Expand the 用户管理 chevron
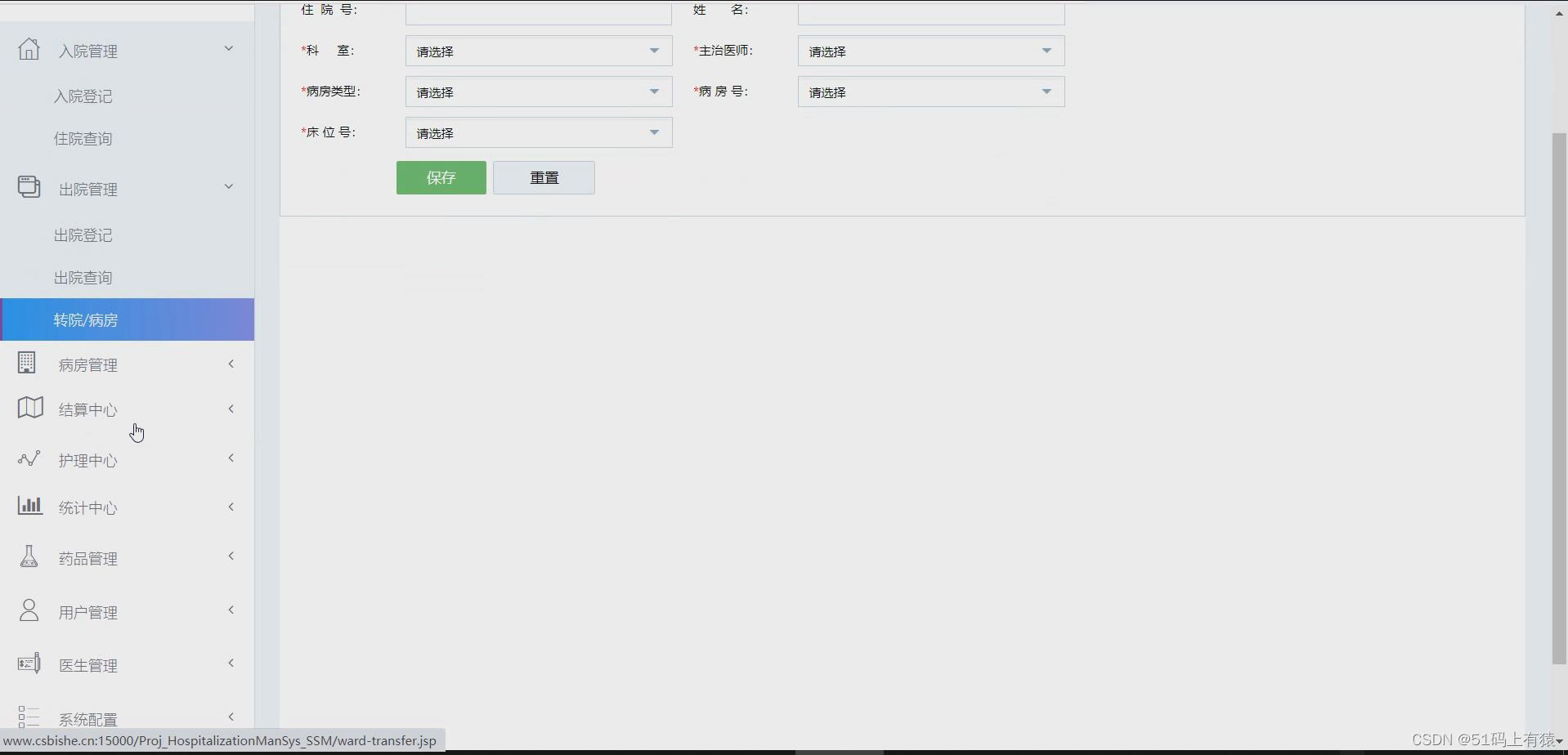The width and height of the screenshot is (1568, 755). (231, 610)
